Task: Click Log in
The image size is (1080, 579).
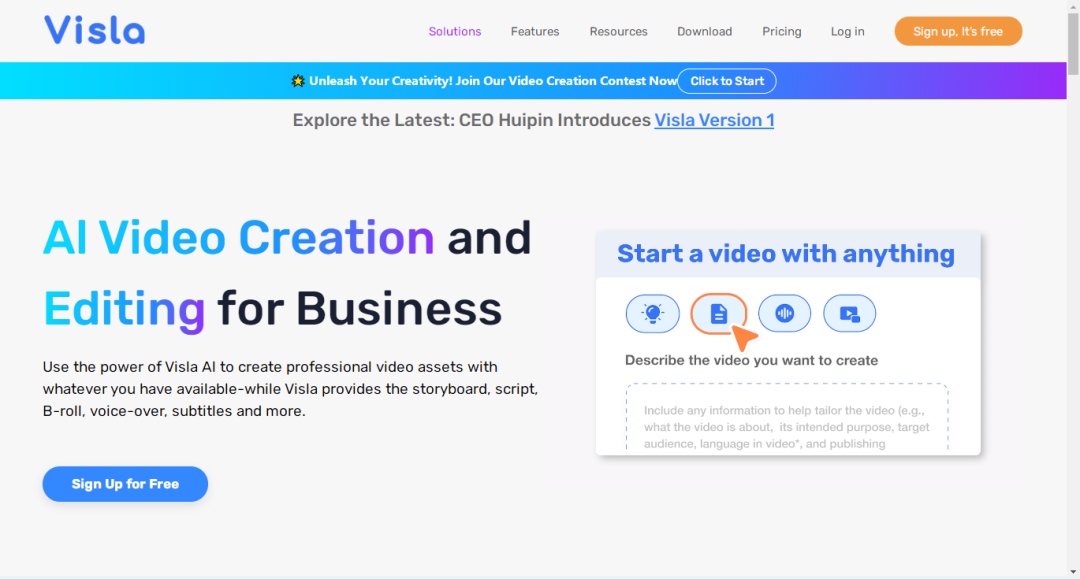Action: [x=847, y=32]
